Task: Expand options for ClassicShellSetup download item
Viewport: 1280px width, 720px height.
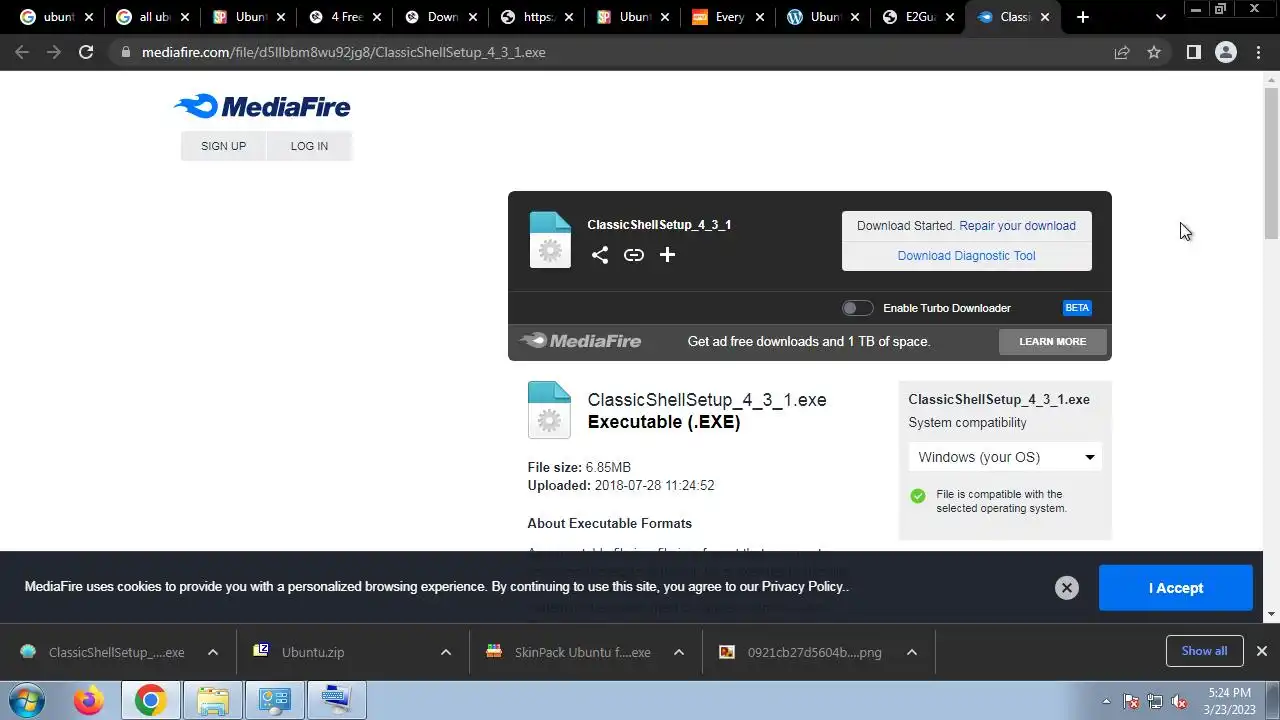Action: coord(212,652)
